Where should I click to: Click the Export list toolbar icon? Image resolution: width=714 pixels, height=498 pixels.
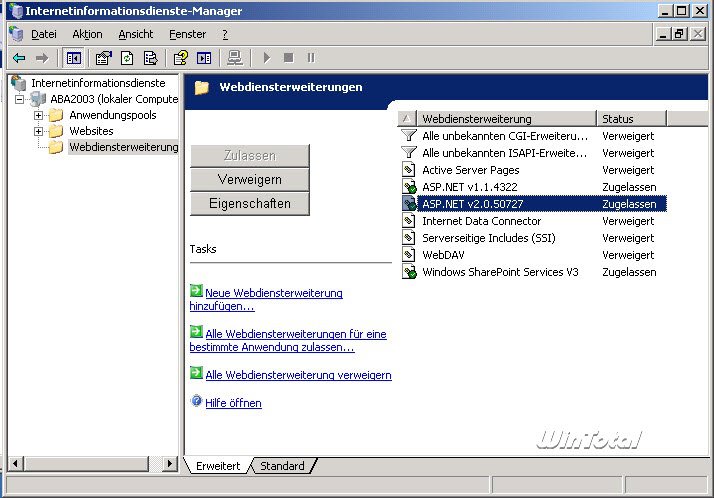point(150,58)
